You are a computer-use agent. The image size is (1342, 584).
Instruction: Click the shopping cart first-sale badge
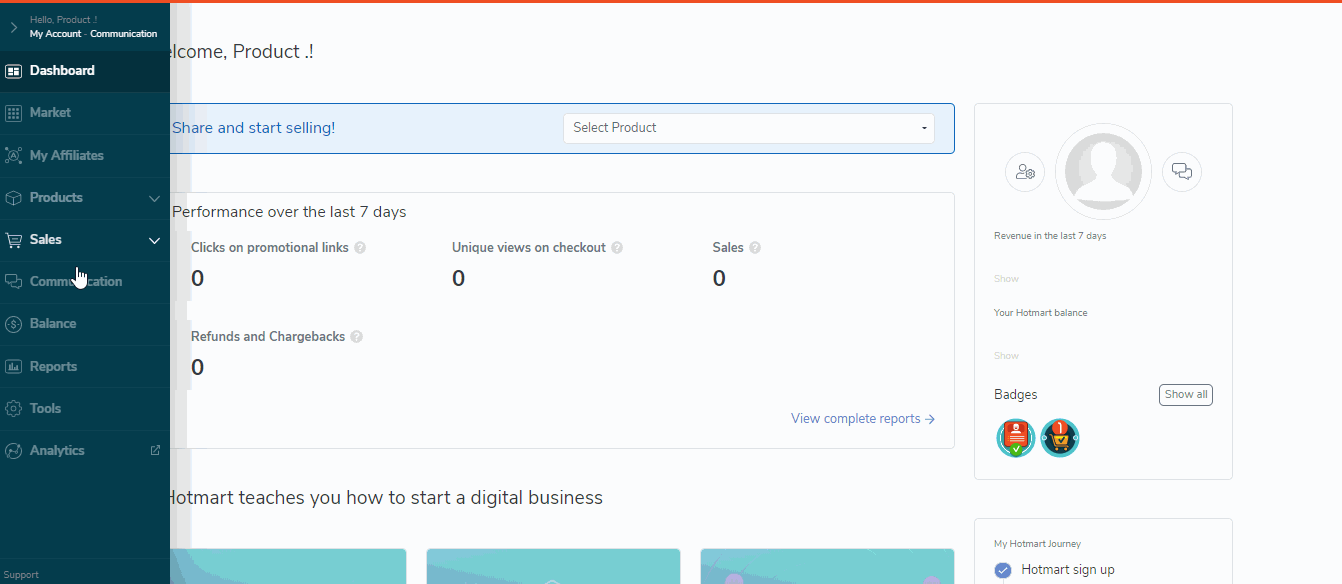pos(1060,438)
